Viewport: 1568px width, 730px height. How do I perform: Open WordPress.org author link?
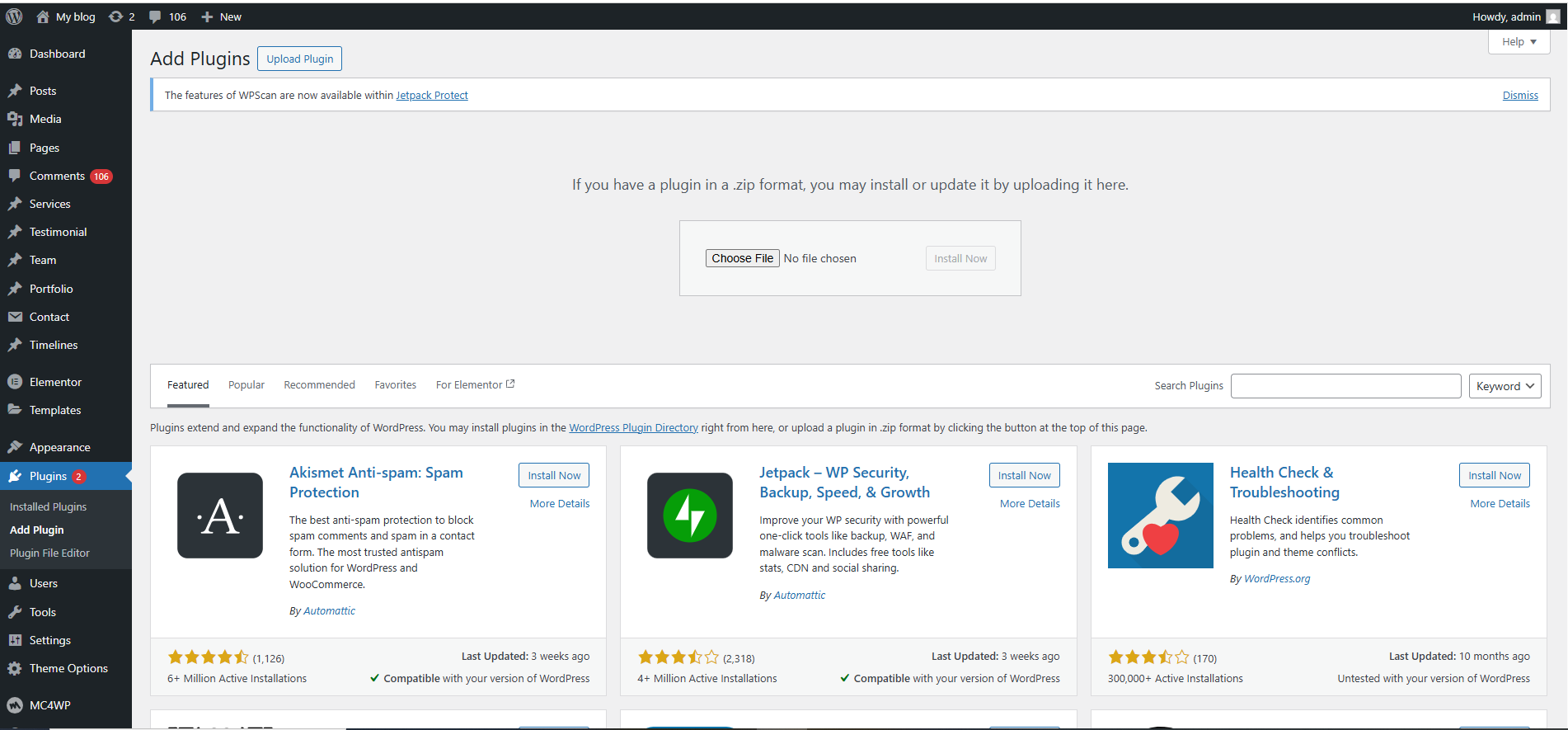(1277, 579)
